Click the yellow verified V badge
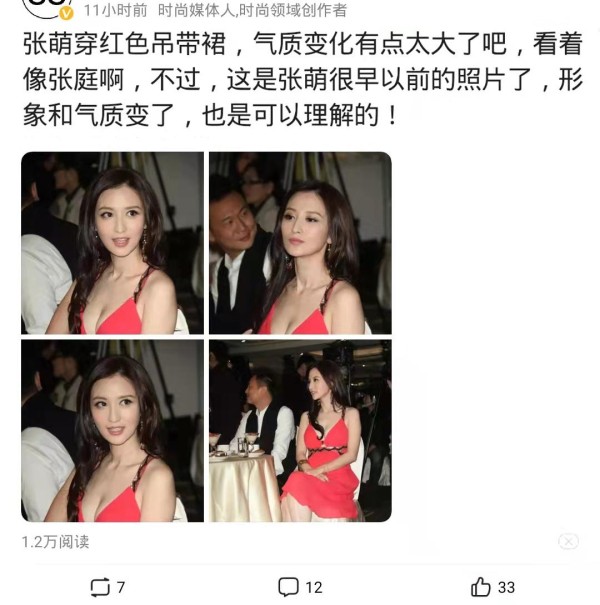The image size is (600, 605). [66, 14]
